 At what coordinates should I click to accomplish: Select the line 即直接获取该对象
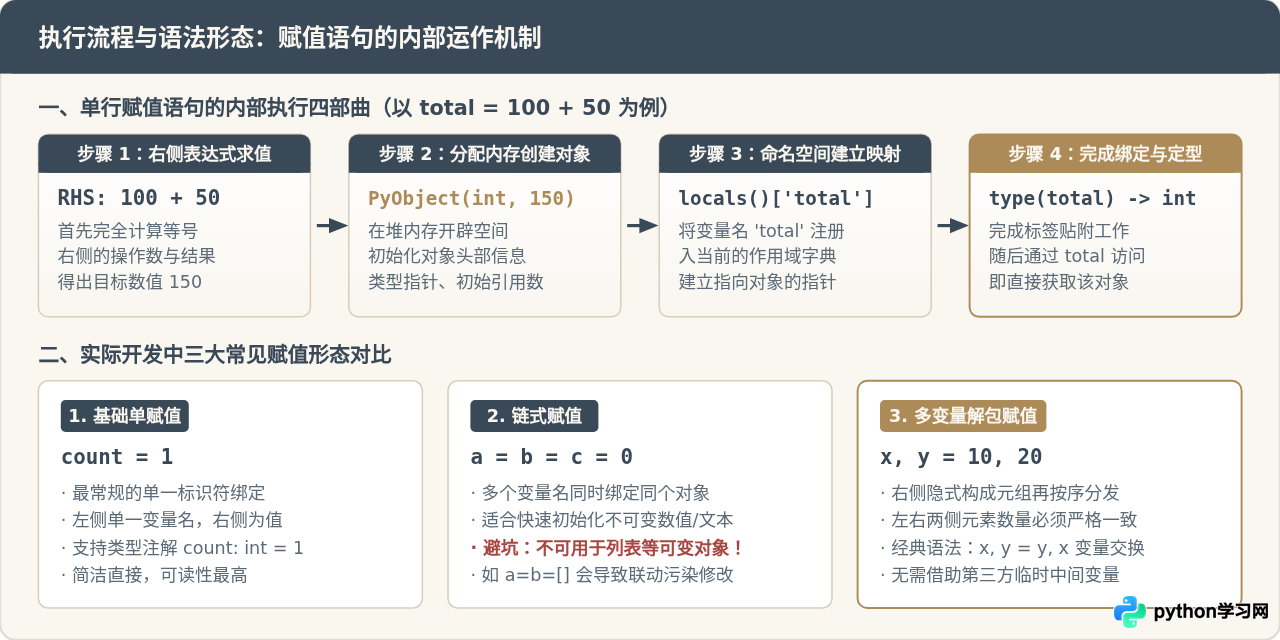click(x=1059, y=282)
